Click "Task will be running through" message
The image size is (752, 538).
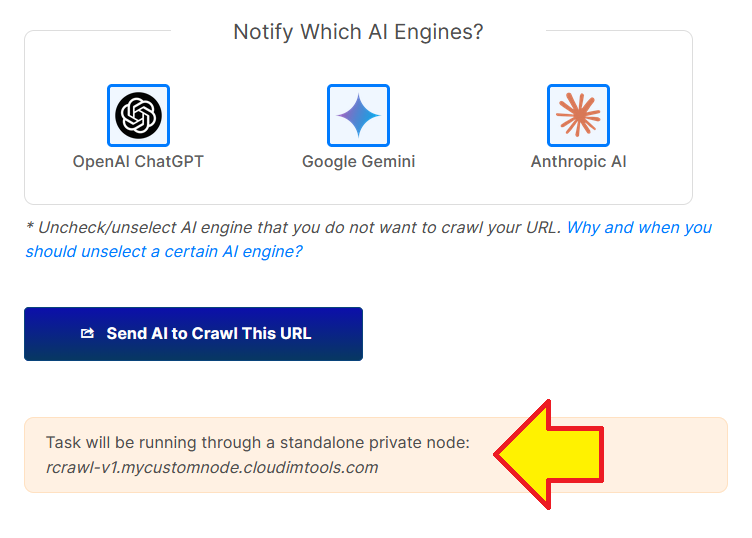pyautogui.click(x=150, y=442)
